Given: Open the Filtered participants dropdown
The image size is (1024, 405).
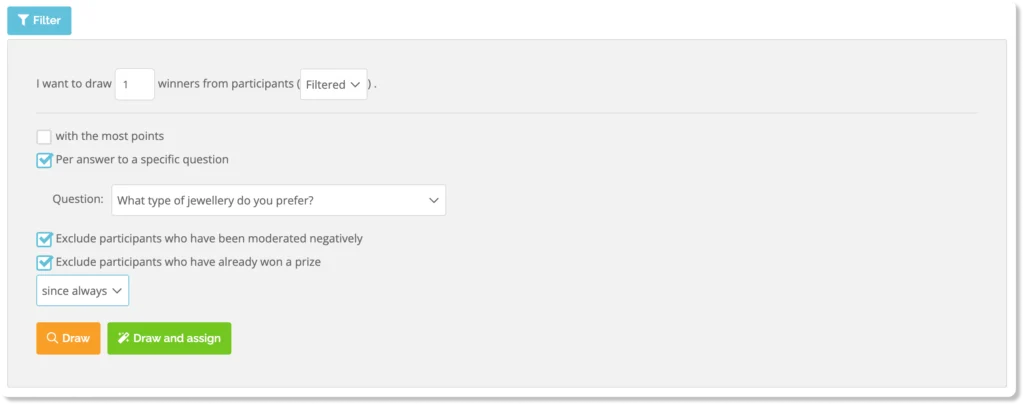Looking at the screenshot, I should (x=334, y=85).
